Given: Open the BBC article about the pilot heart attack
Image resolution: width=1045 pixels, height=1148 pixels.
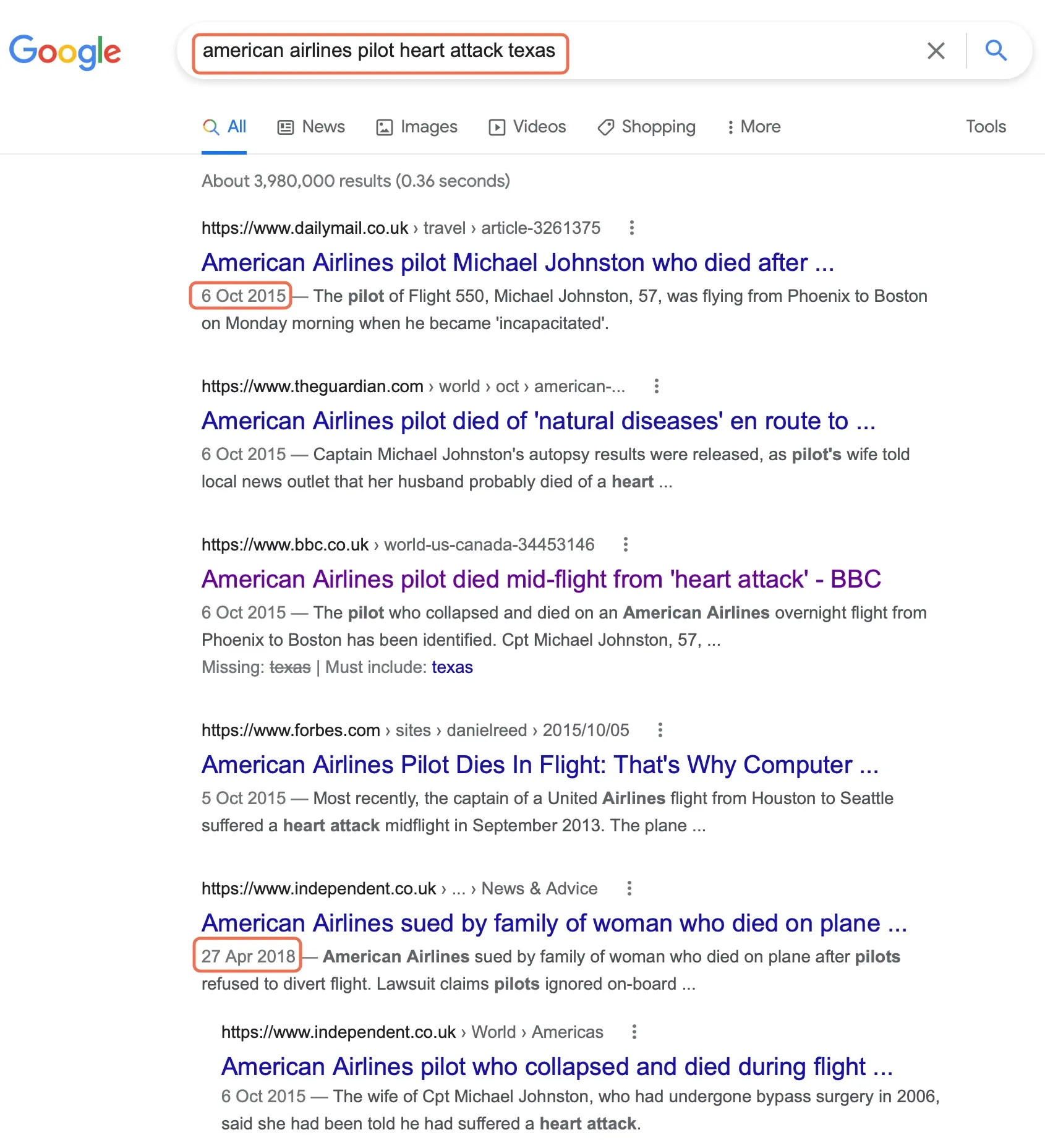Looking at the screenshot, I should point(540,579).
